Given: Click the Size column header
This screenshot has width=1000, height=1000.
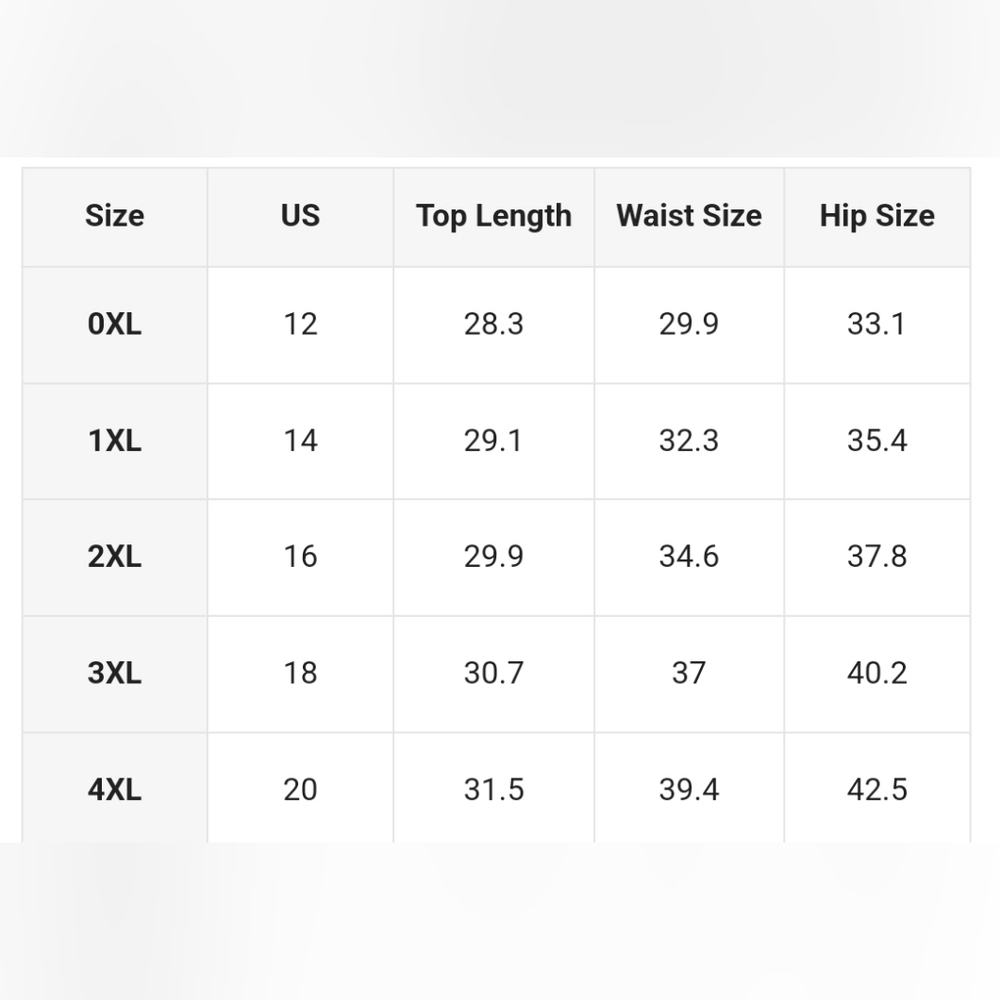Looking at the screenshot, I should (x=115, y=216).
